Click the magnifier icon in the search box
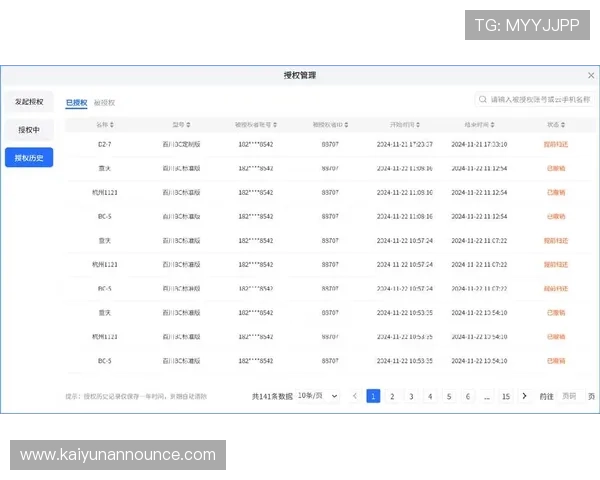Viewport: 600px width, 480px height. coord(483,100)
